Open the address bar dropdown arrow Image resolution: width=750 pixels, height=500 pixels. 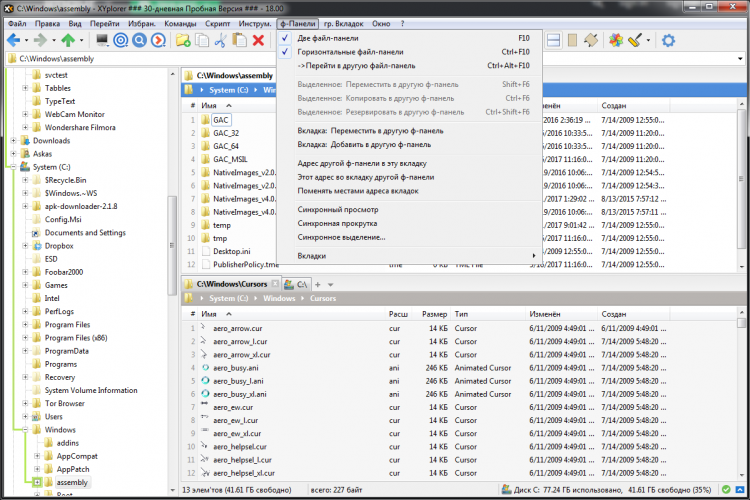click(x=740, y=59)
